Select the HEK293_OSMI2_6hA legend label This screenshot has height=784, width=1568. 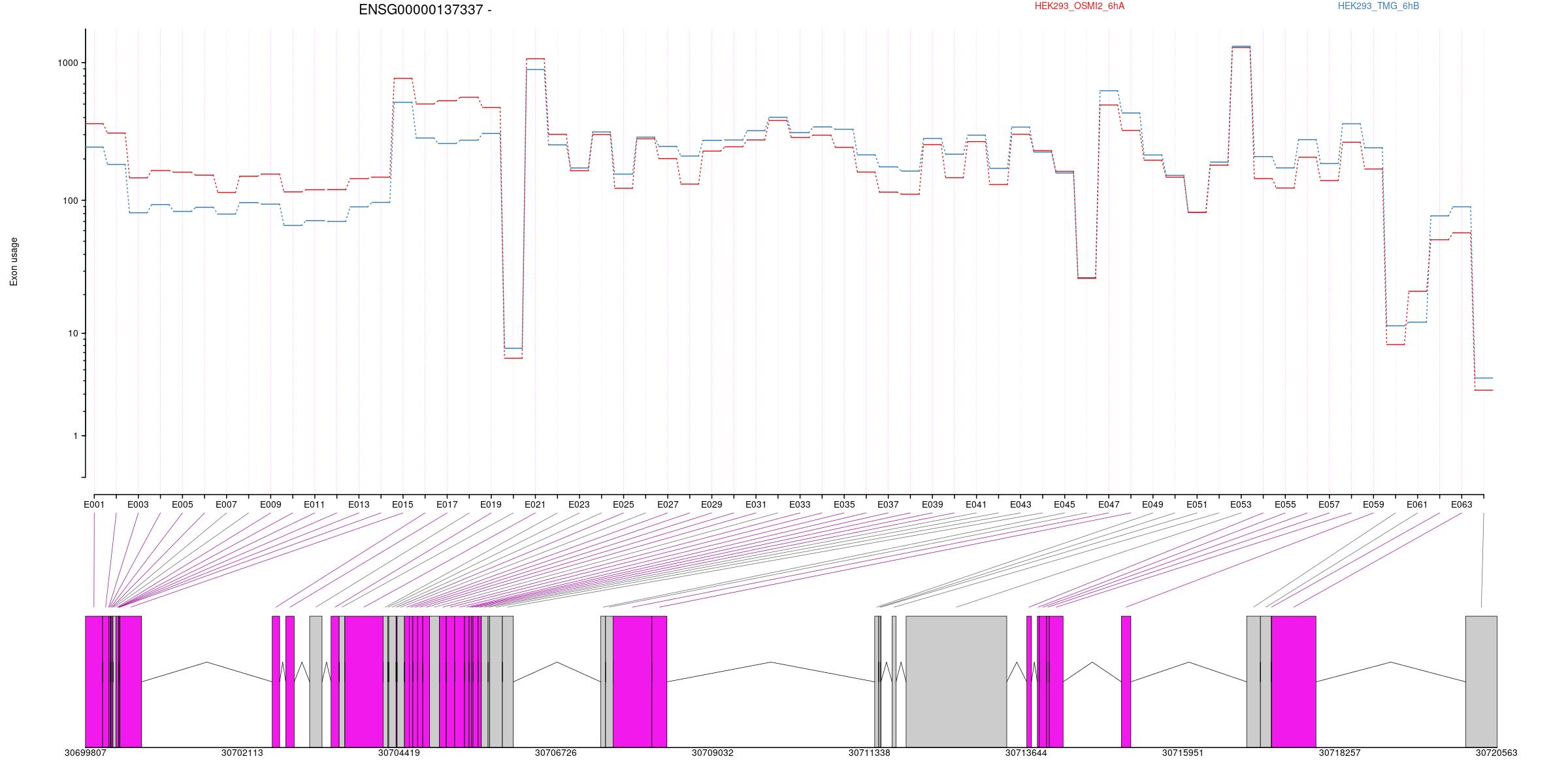point(1079,7)
